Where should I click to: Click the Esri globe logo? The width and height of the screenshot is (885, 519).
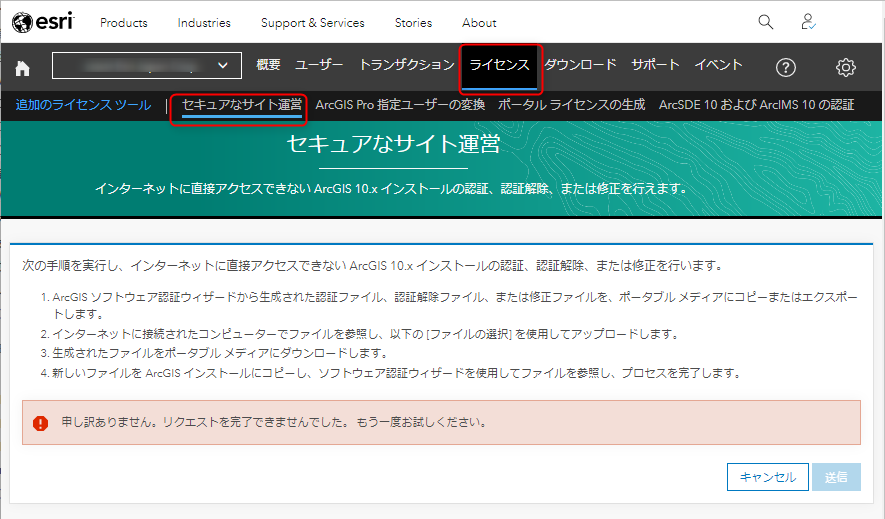43,23
